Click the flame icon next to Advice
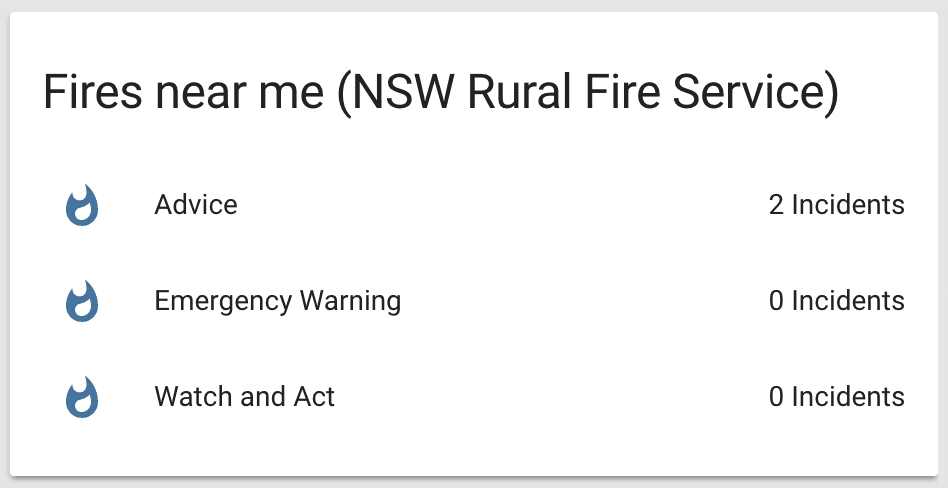 82,206
